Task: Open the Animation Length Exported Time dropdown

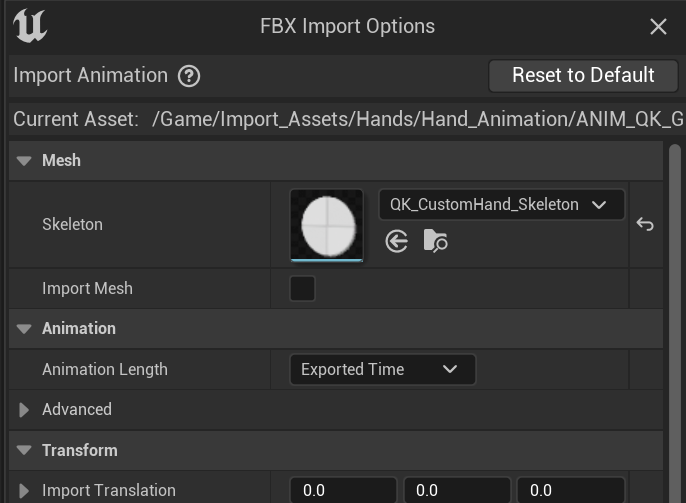Action: (382, 369)
